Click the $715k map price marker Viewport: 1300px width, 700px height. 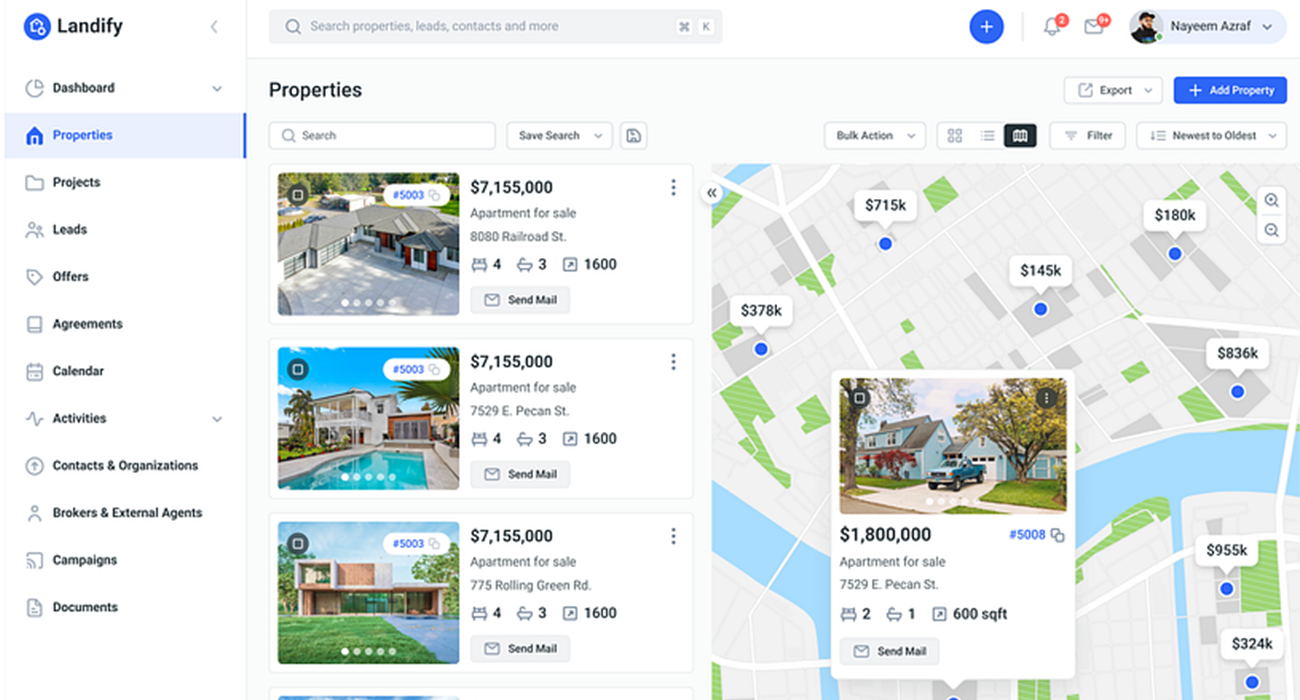885,206
